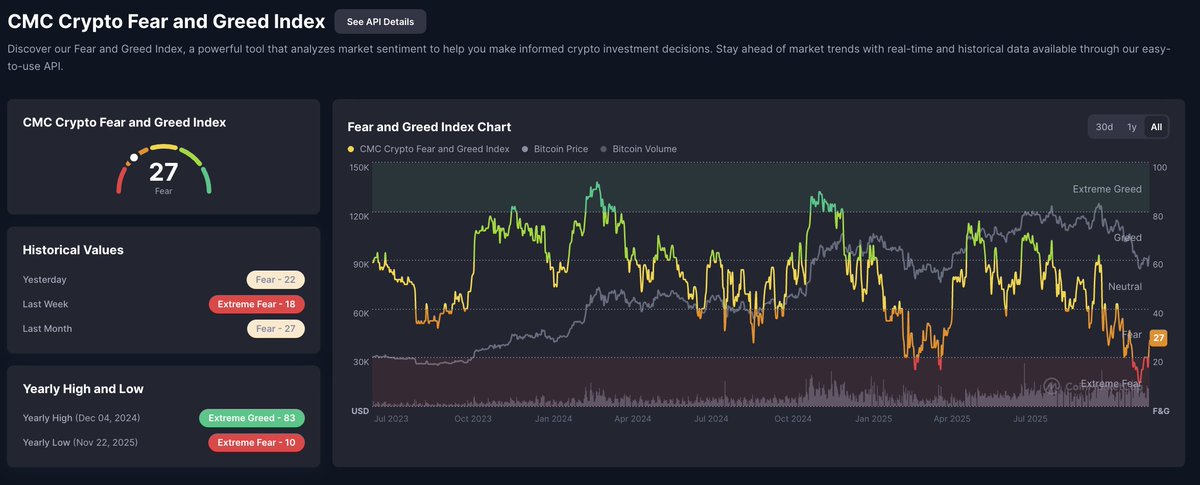Click the Last Week label

pos(46,304)
